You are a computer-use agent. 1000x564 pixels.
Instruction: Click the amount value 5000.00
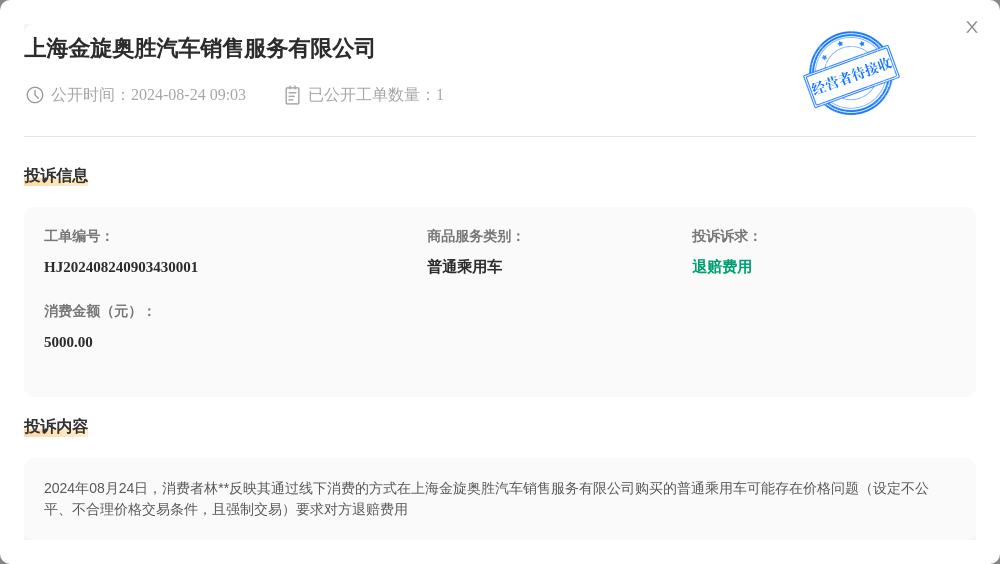point(68,343)
